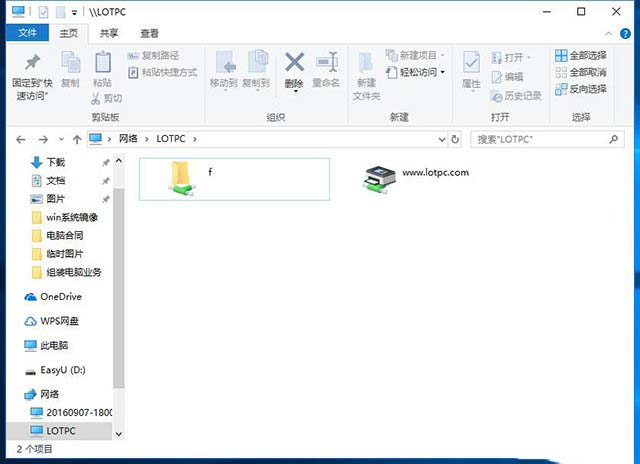
Task: Click the Edit (编辑) ribbon button
Action: tap(507, 77)
